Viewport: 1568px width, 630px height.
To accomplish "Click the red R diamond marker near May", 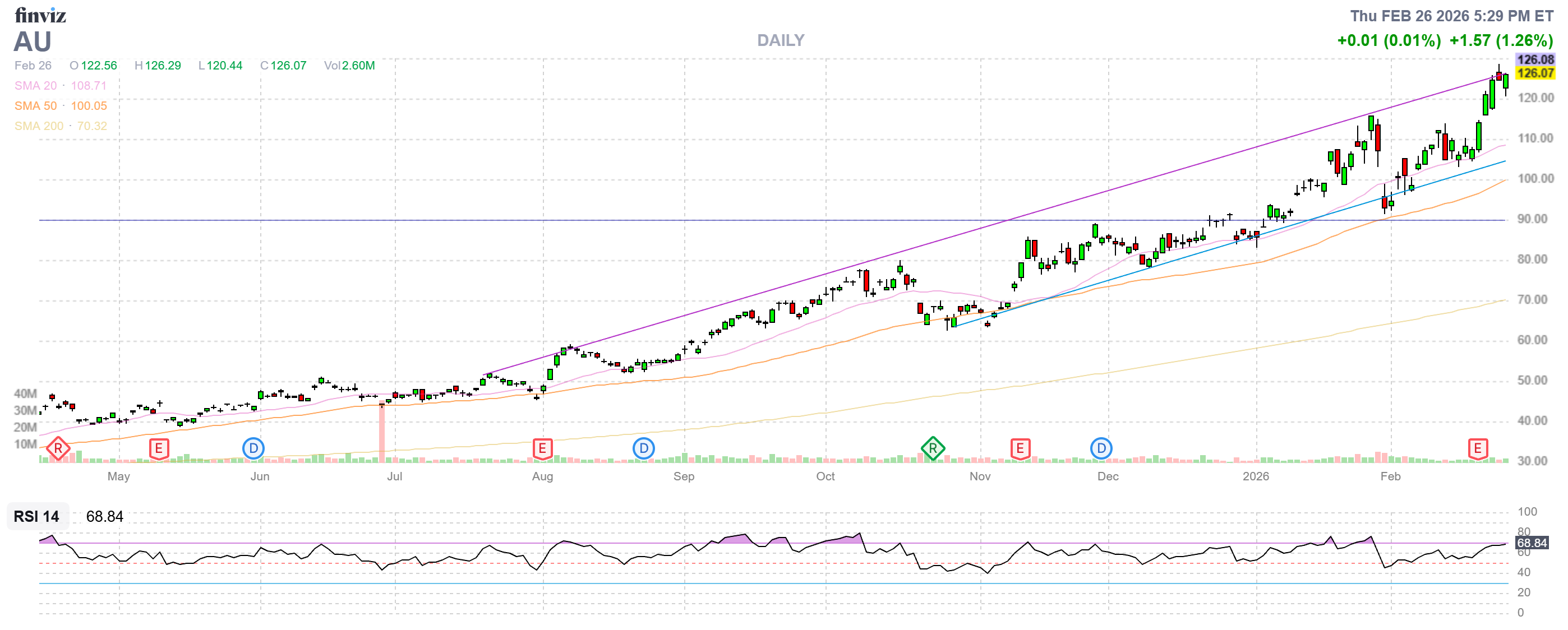I will click(x=58, y=450).
